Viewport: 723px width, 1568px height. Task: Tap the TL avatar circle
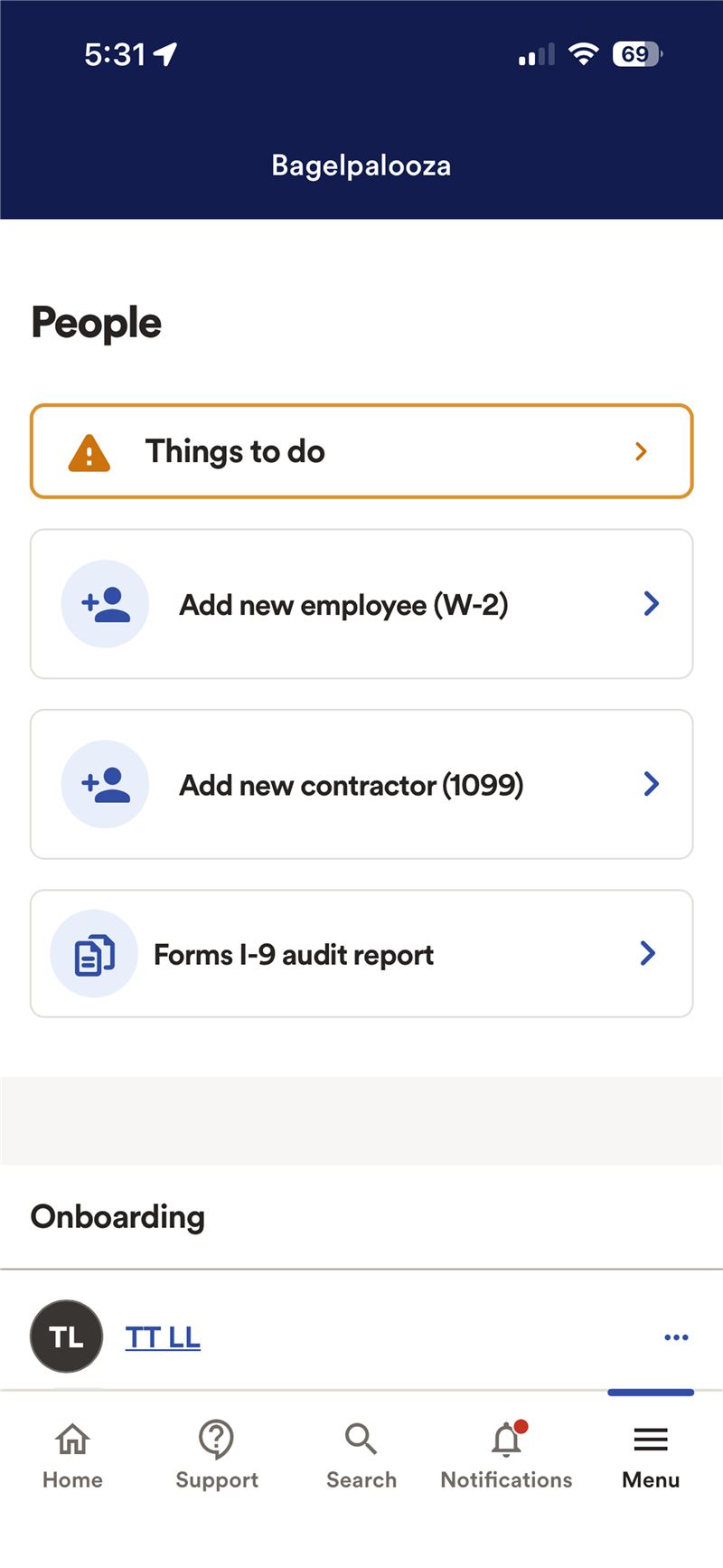tap(66, 1337)
